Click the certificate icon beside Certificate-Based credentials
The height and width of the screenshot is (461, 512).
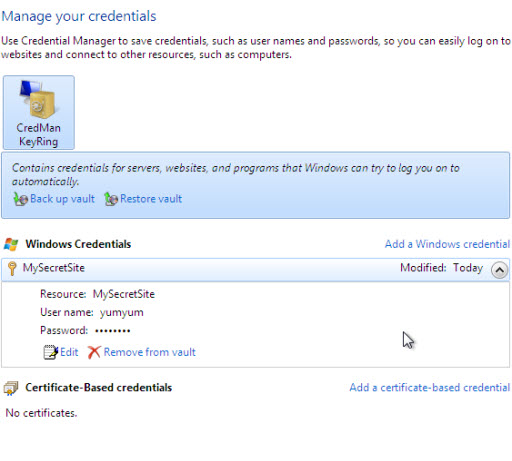point(11,388)
